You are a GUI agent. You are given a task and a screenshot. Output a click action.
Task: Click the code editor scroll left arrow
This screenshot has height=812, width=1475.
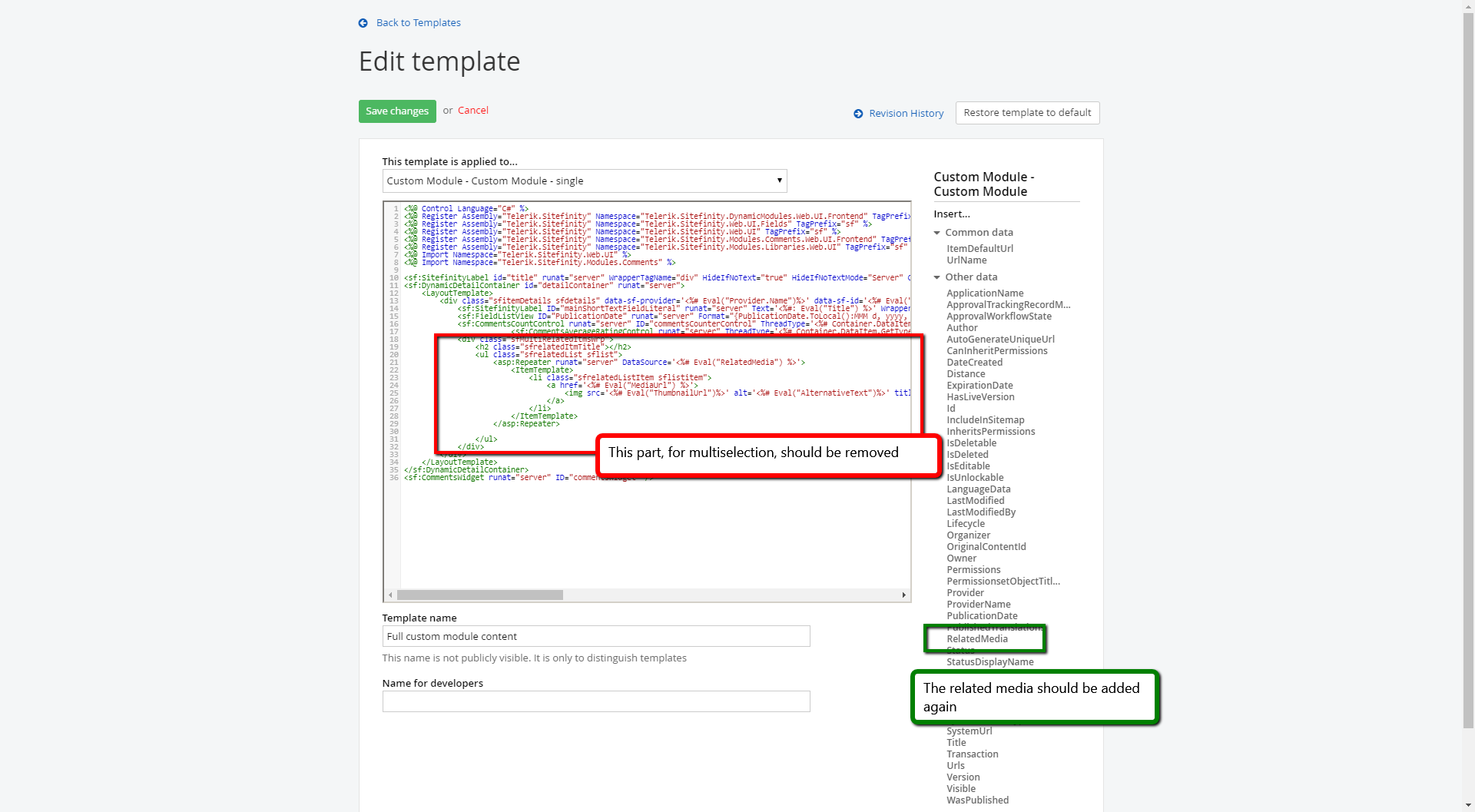pyautogui.click(x=390, y=595)
